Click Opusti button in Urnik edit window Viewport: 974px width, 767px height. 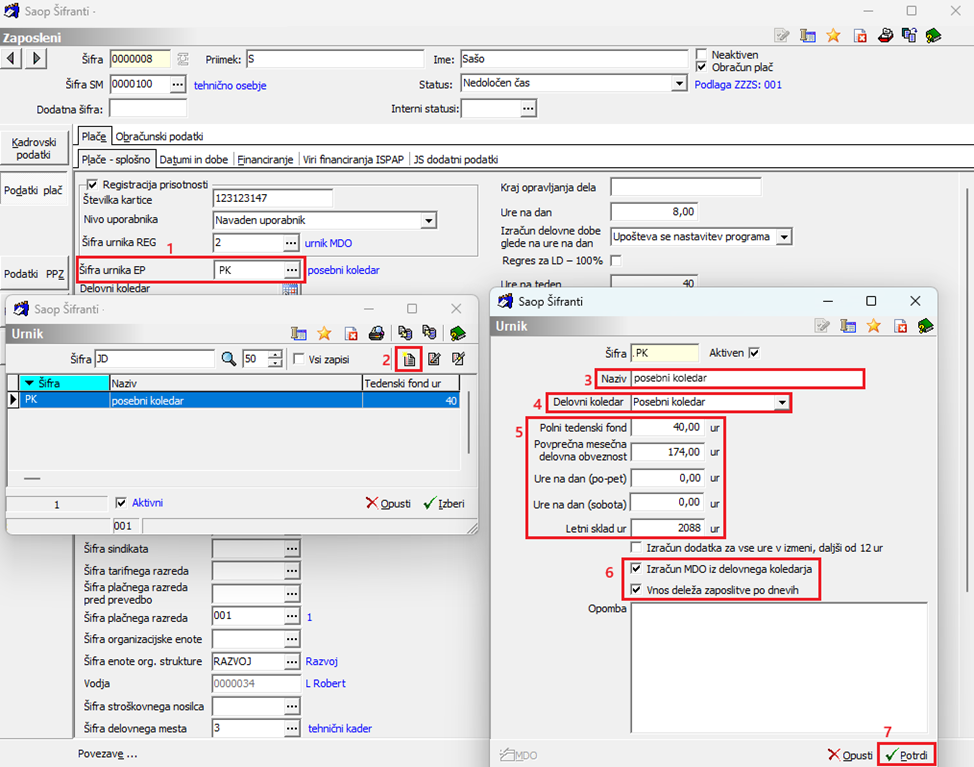tap(850, 755)
